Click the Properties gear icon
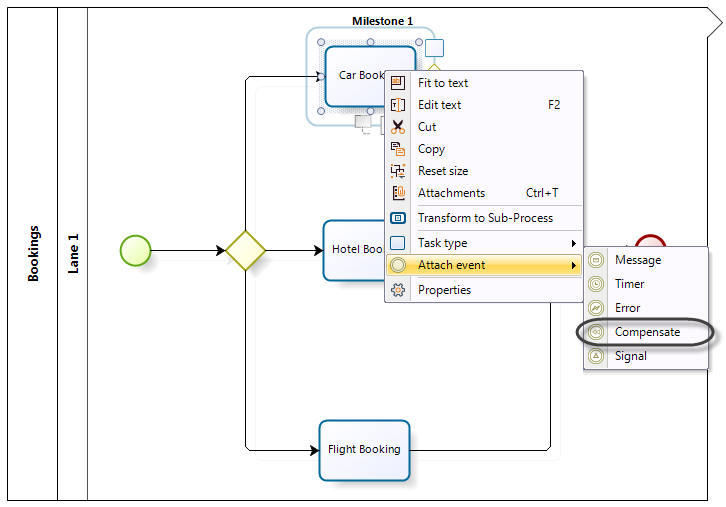The width and height of the screenshot is (726, 507). pyautogui.click(x=398, y=290)
